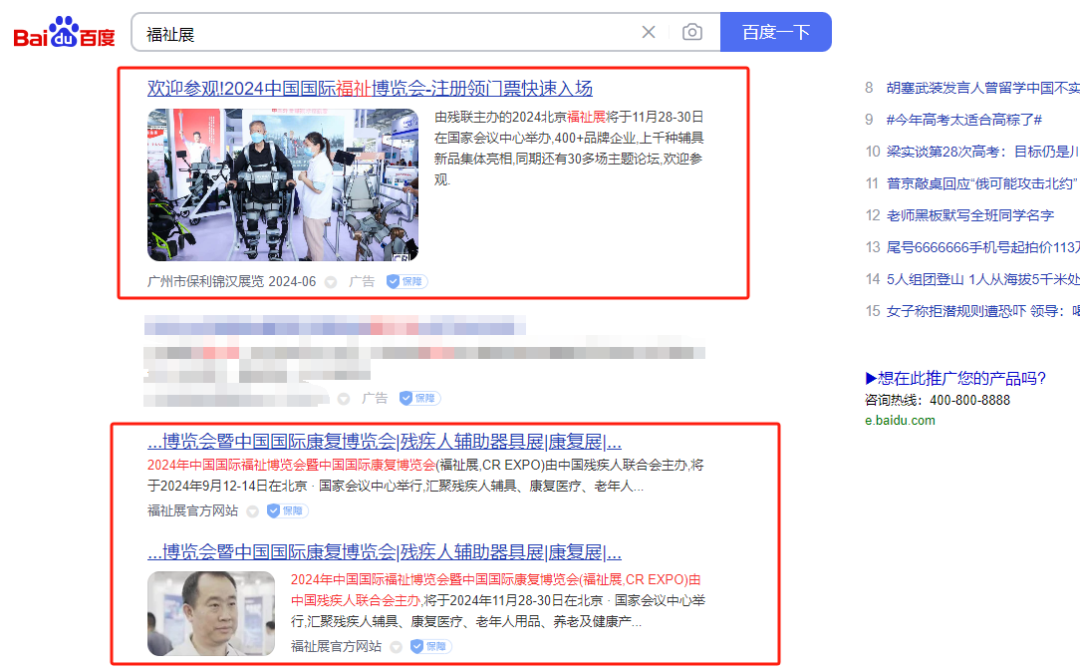Open hot search item #今年高考太适合高棕了#

coord(964,119)
